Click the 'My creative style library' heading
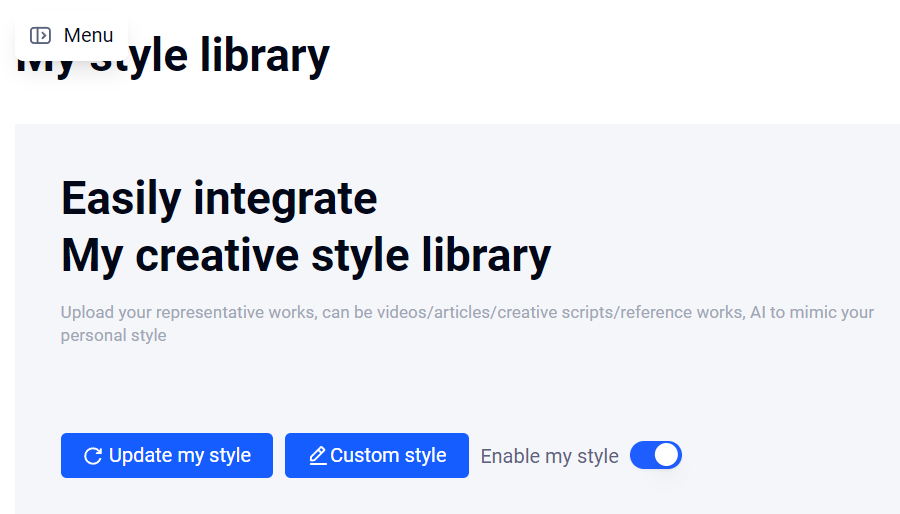 [x=305, y=255]
